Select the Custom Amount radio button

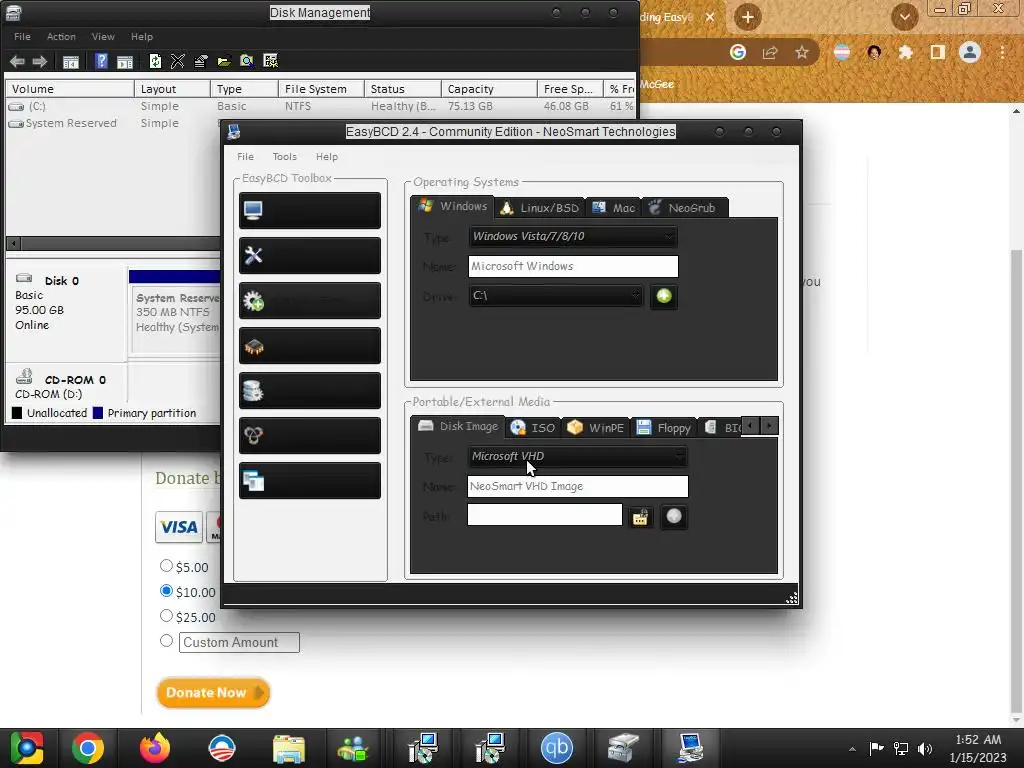(167, 641)
